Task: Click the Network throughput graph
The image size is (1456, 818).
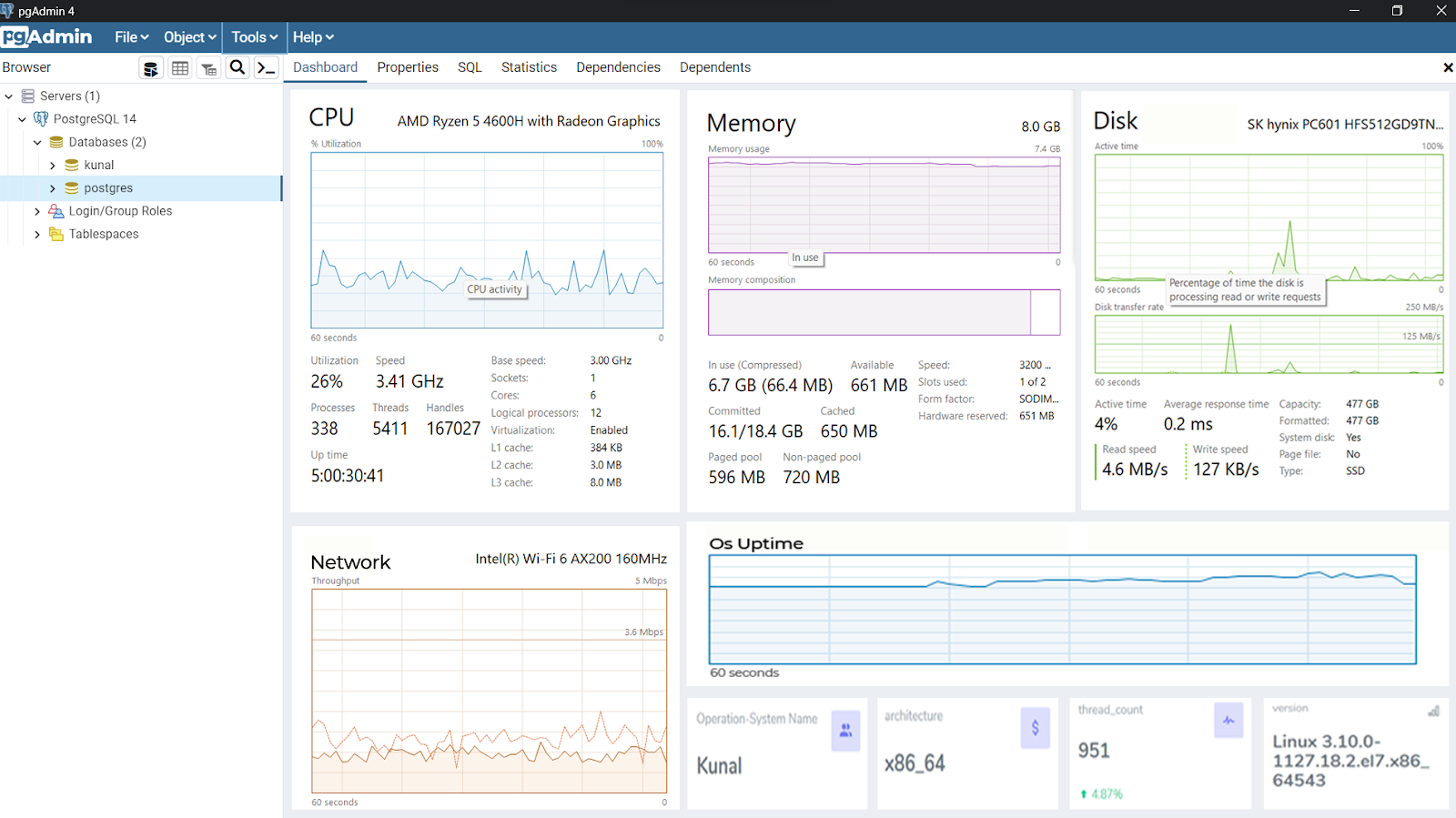Action: pyautogui.click(x=489, y=691)
